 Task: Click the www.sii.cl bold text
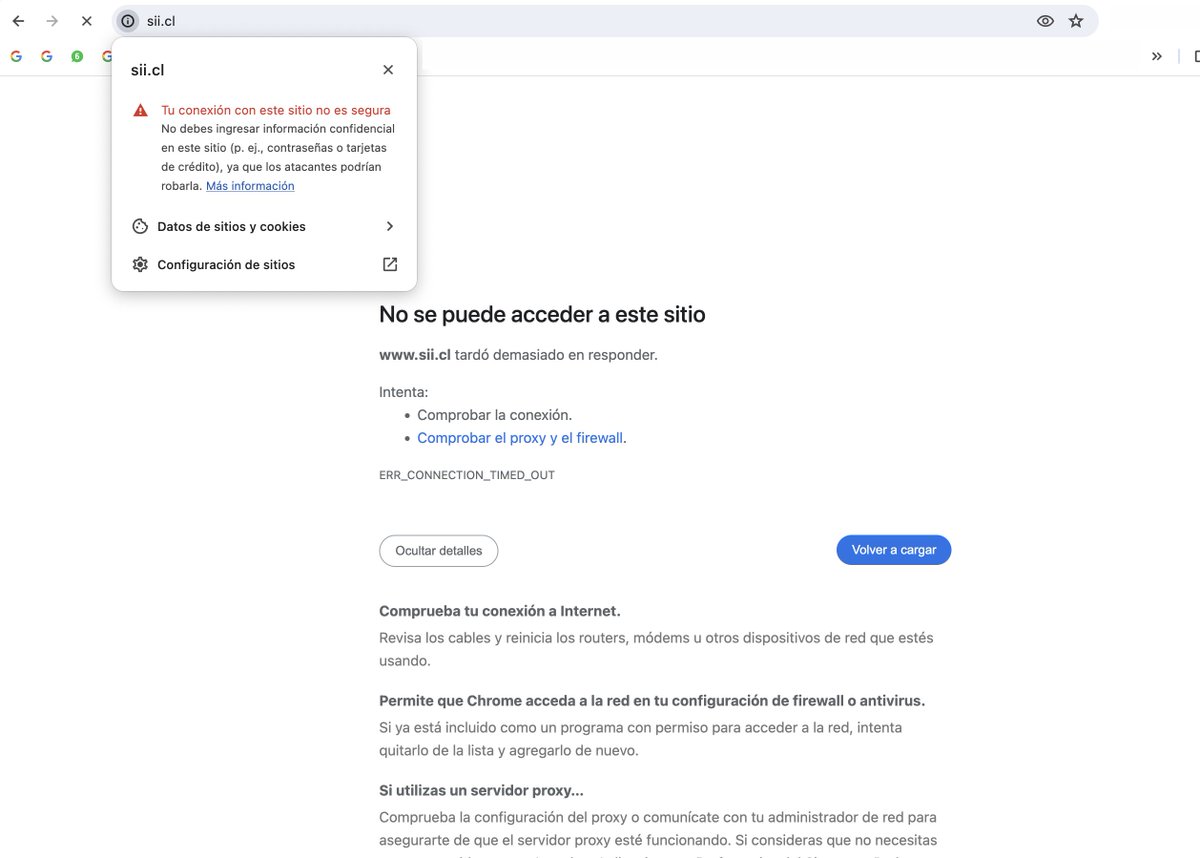(x=415, y=355)
